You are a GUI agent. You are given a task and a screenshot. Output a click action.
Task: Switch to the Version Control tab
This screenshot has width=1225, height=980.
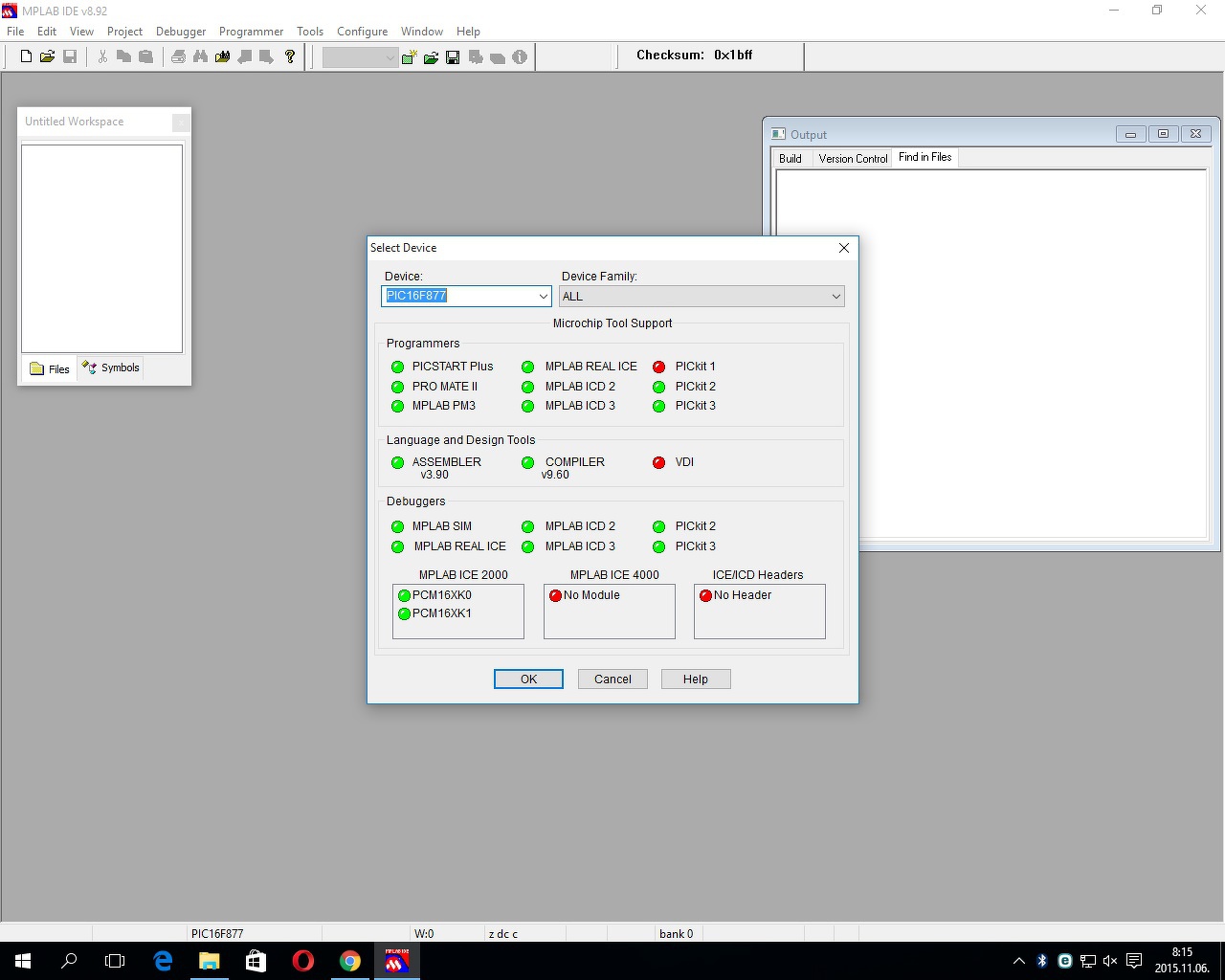click(853, 159)
